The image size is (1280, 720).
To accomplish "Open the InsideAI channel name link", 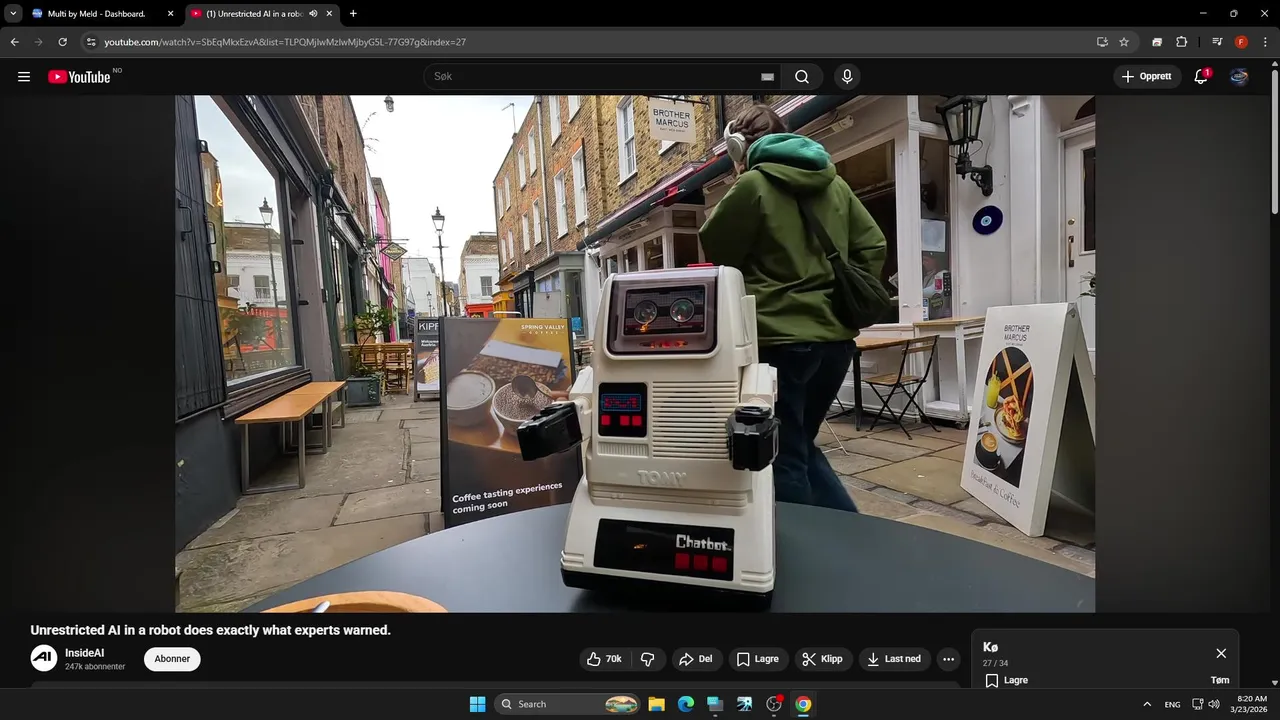I will point(85,653).
